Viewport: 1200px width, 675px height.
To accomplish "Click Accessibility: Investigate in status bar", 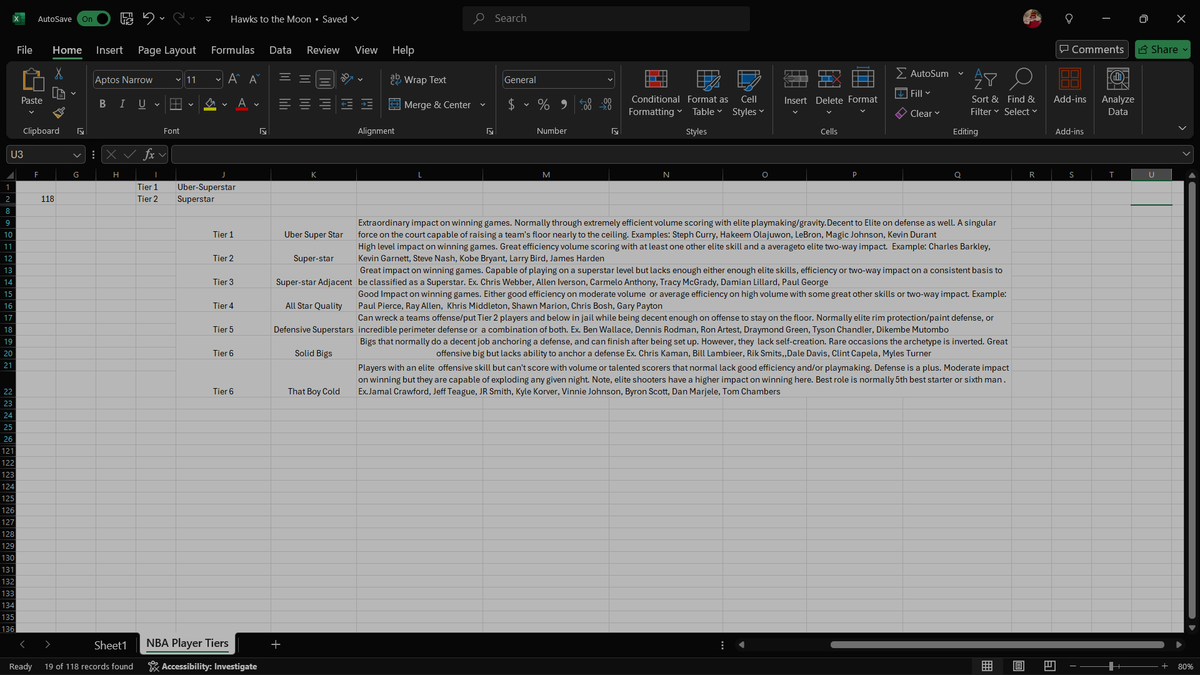I will coord(202,666).
